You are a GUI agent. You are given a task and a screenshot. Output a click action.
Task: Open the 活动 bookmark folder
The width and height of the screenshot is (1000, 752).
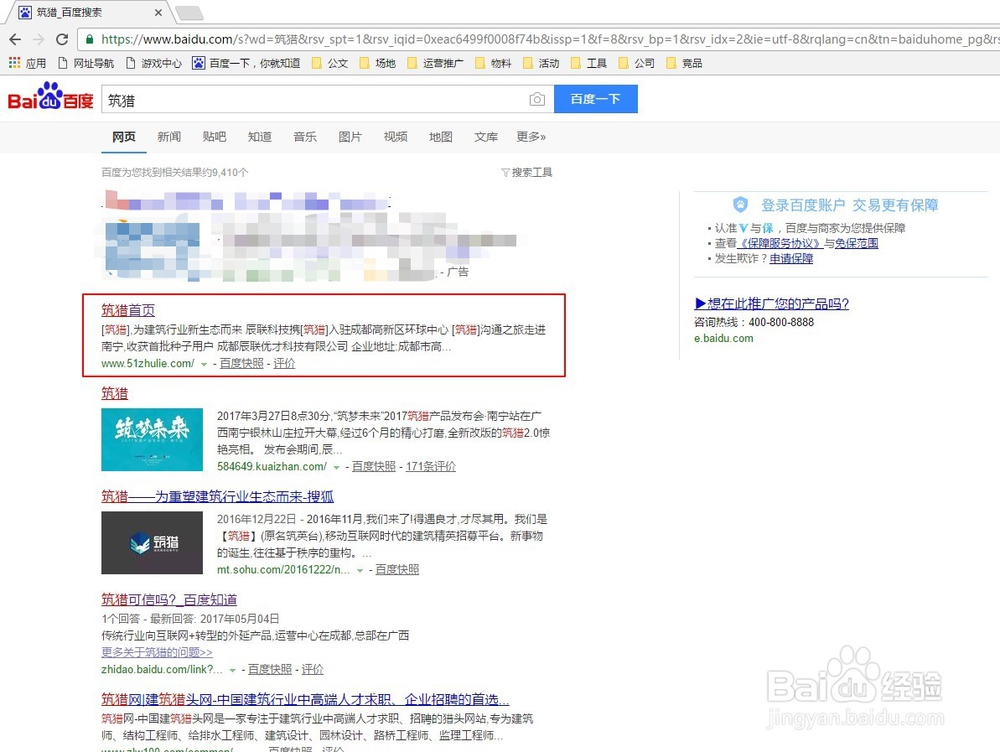coord(541,63)
